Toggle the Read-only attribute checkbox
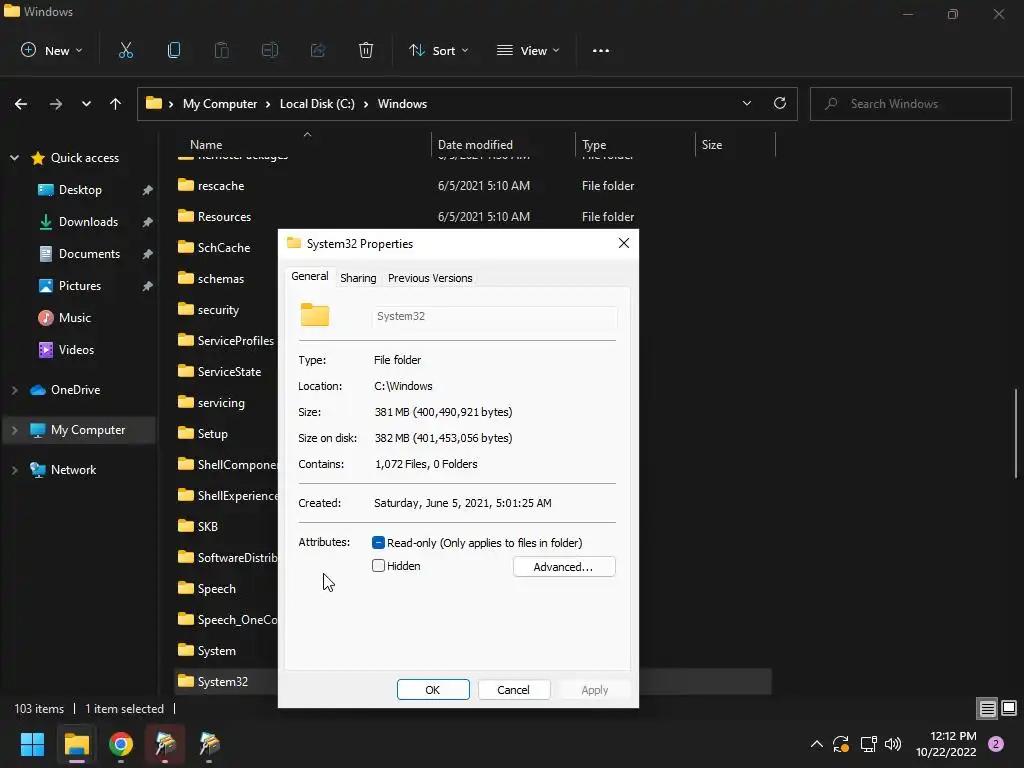The width and height of the screenshot is (1024, 768). click(378, 543)
